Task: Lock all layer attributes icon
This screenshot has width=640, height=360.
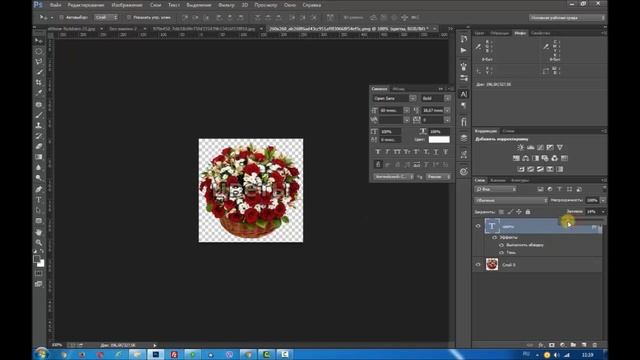Action: [528, 212]
